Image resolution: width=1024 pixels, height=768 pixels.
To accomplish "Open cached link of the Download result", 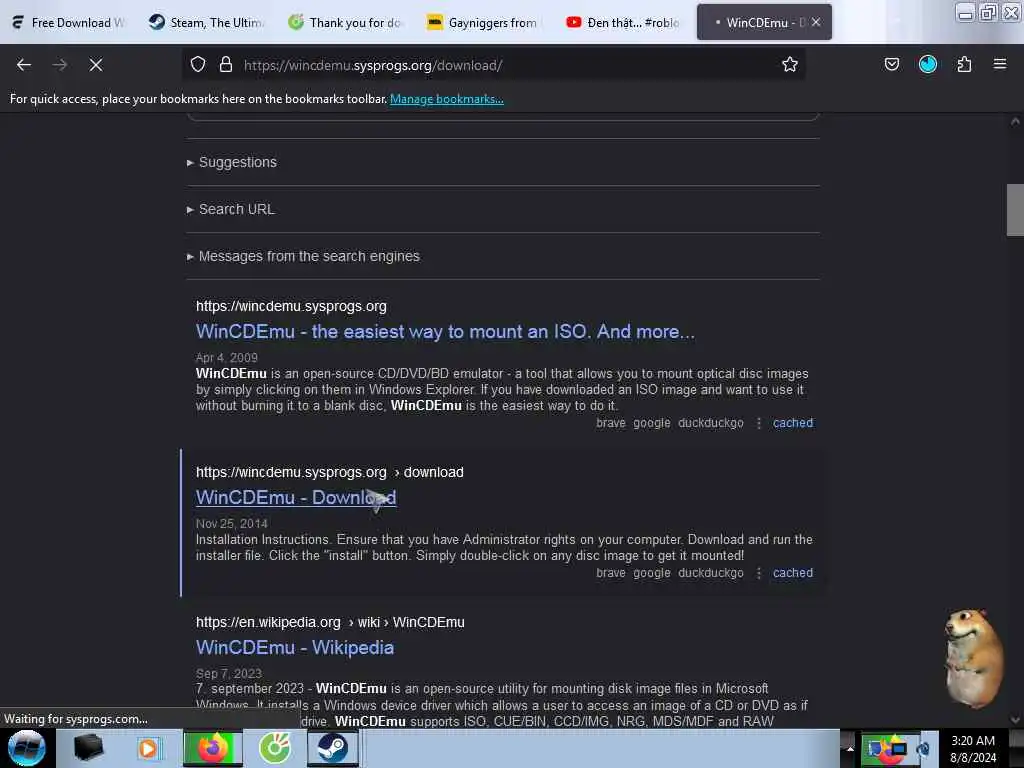I will coord(793,573).
